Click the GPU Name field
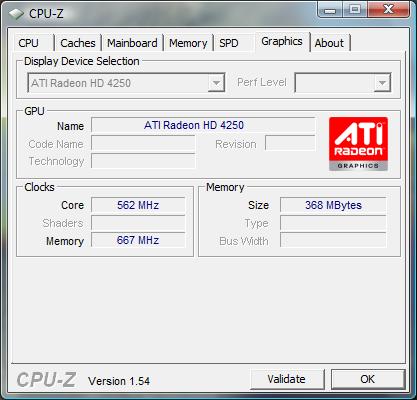Screen dimensions: 417x400 pos(203,125)
